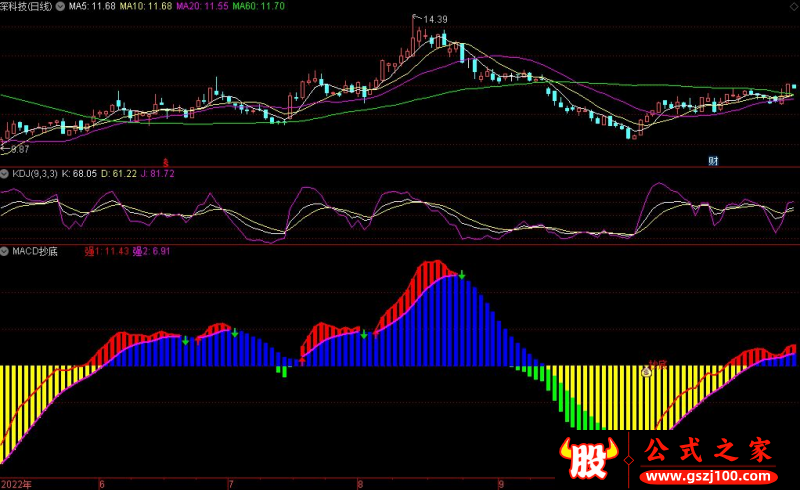Click the 强1 value in MACD header

106,251
